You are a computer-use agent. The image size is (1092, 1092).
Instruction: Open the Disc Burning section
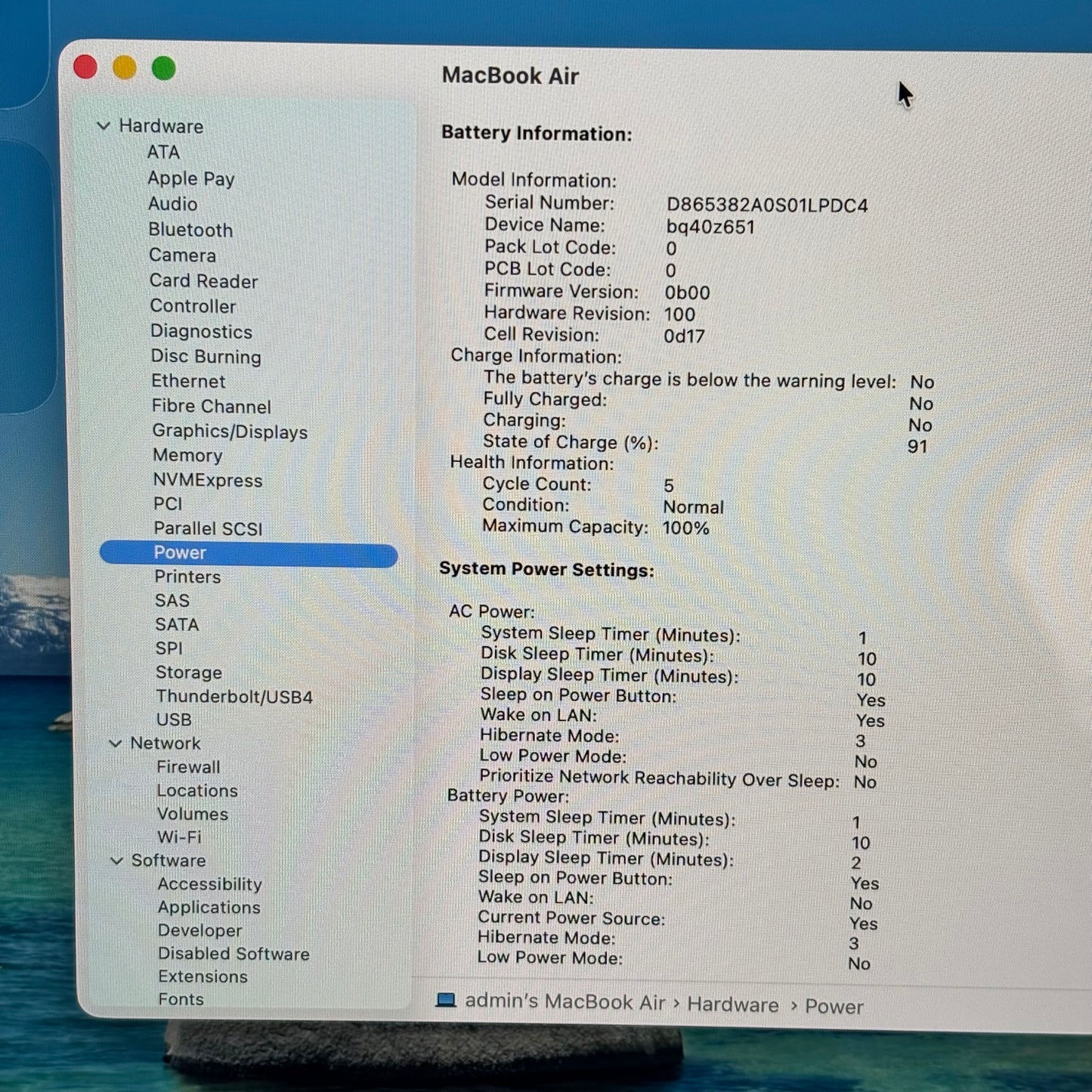206,356
